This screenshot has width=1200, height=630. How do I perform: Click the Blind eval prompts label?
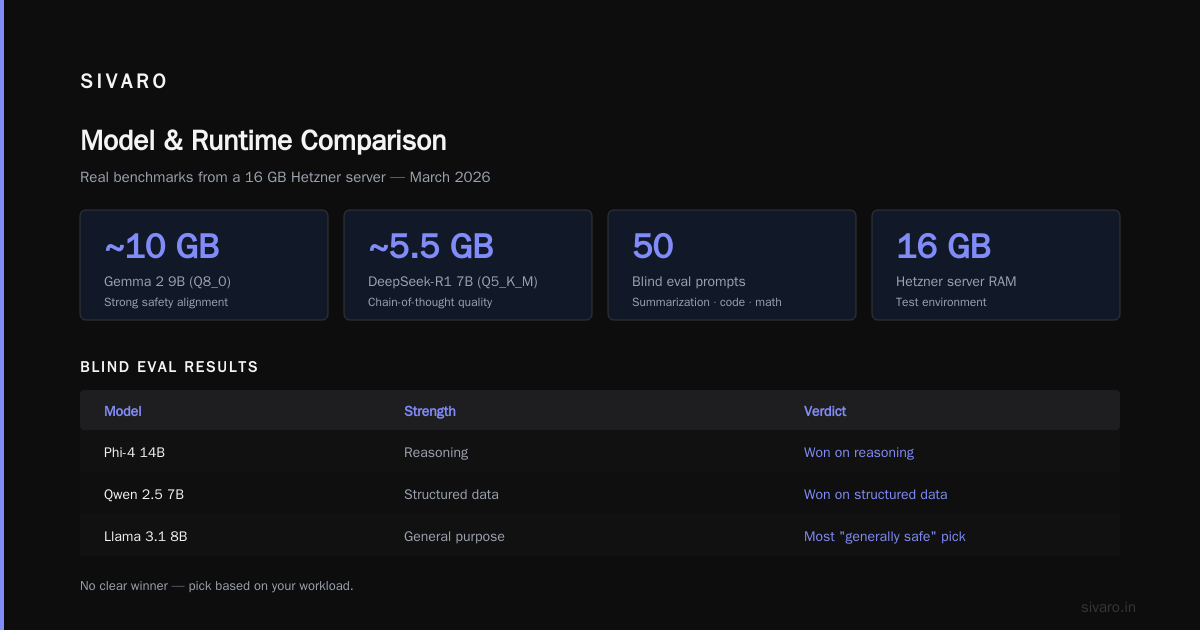pos(689,282)
